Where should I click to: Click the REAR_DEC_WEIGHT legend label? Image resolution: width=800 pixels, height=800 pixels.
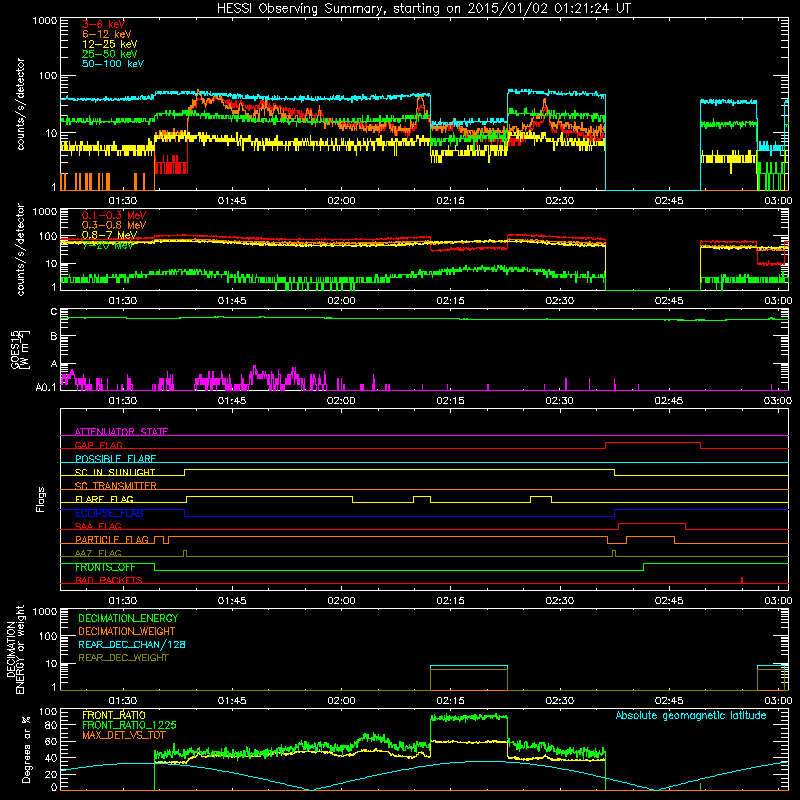[123, 658]
